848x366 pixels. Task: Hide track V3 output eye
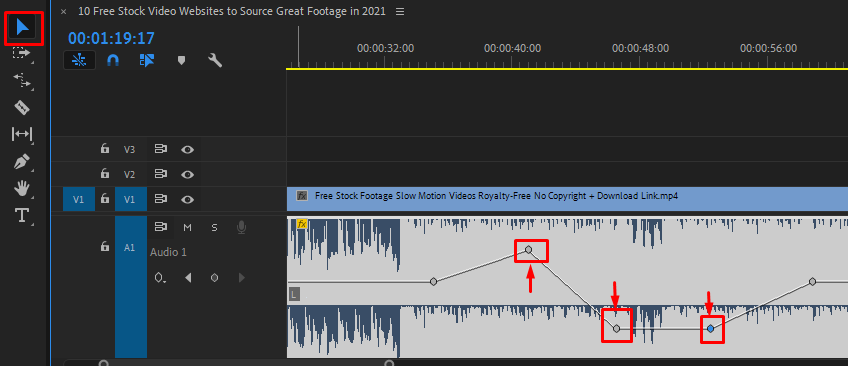(x=187, y=149)
